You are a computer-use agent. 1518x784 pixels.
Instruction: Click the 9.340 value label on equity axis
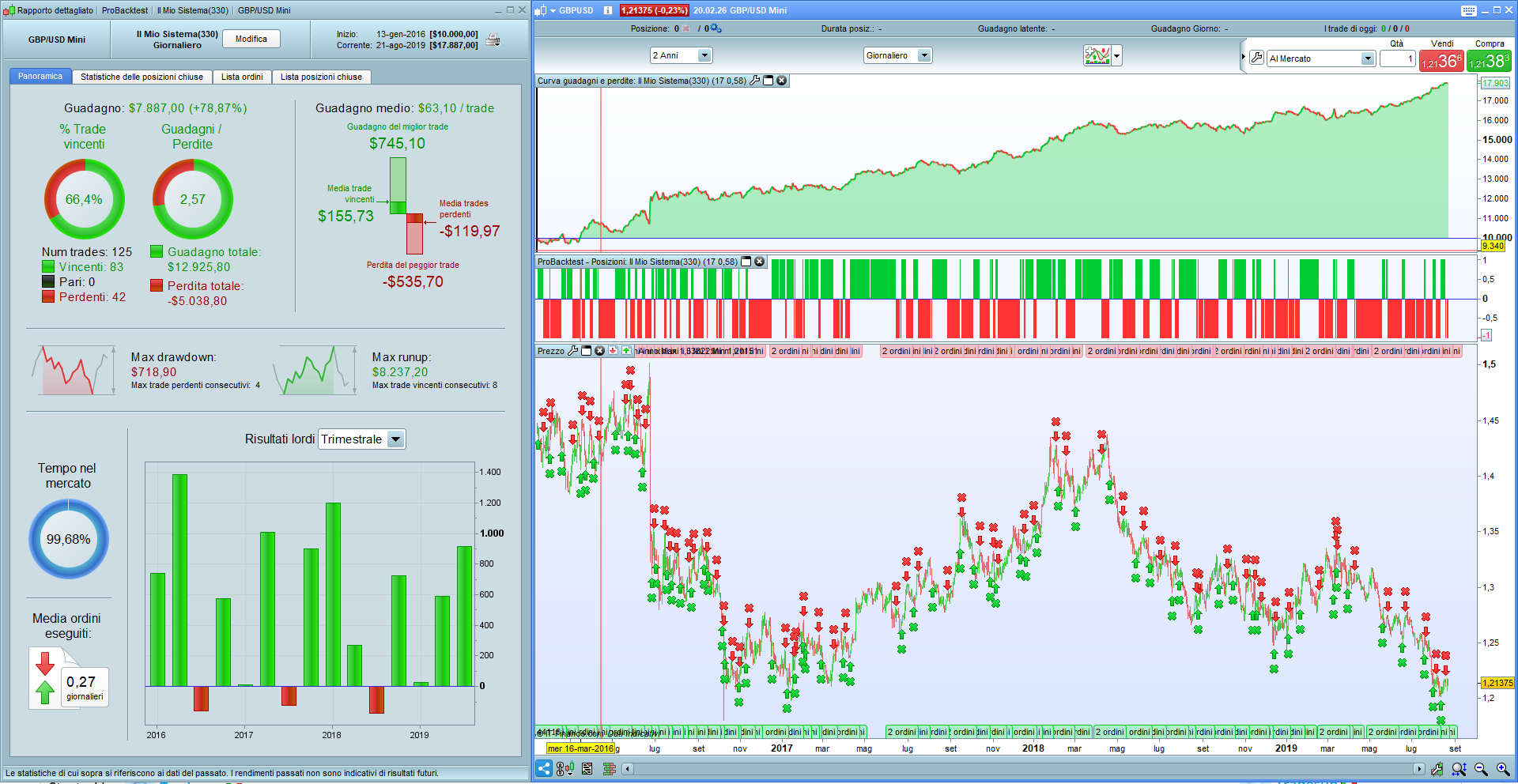1493,246
